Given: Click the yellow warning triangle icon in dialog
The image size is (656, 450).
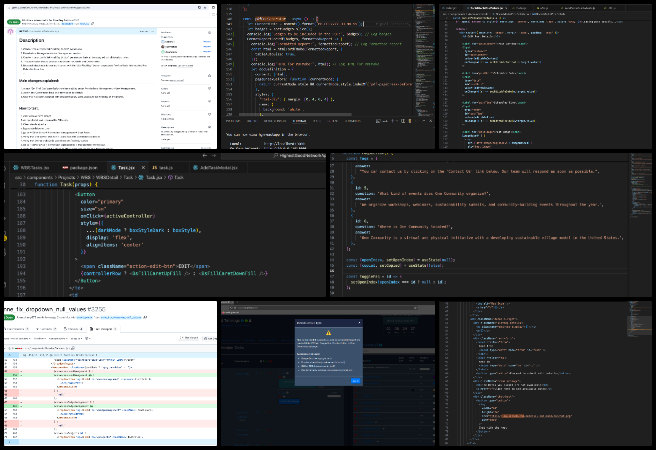Looking at the screenshot, I should (328, 333).
